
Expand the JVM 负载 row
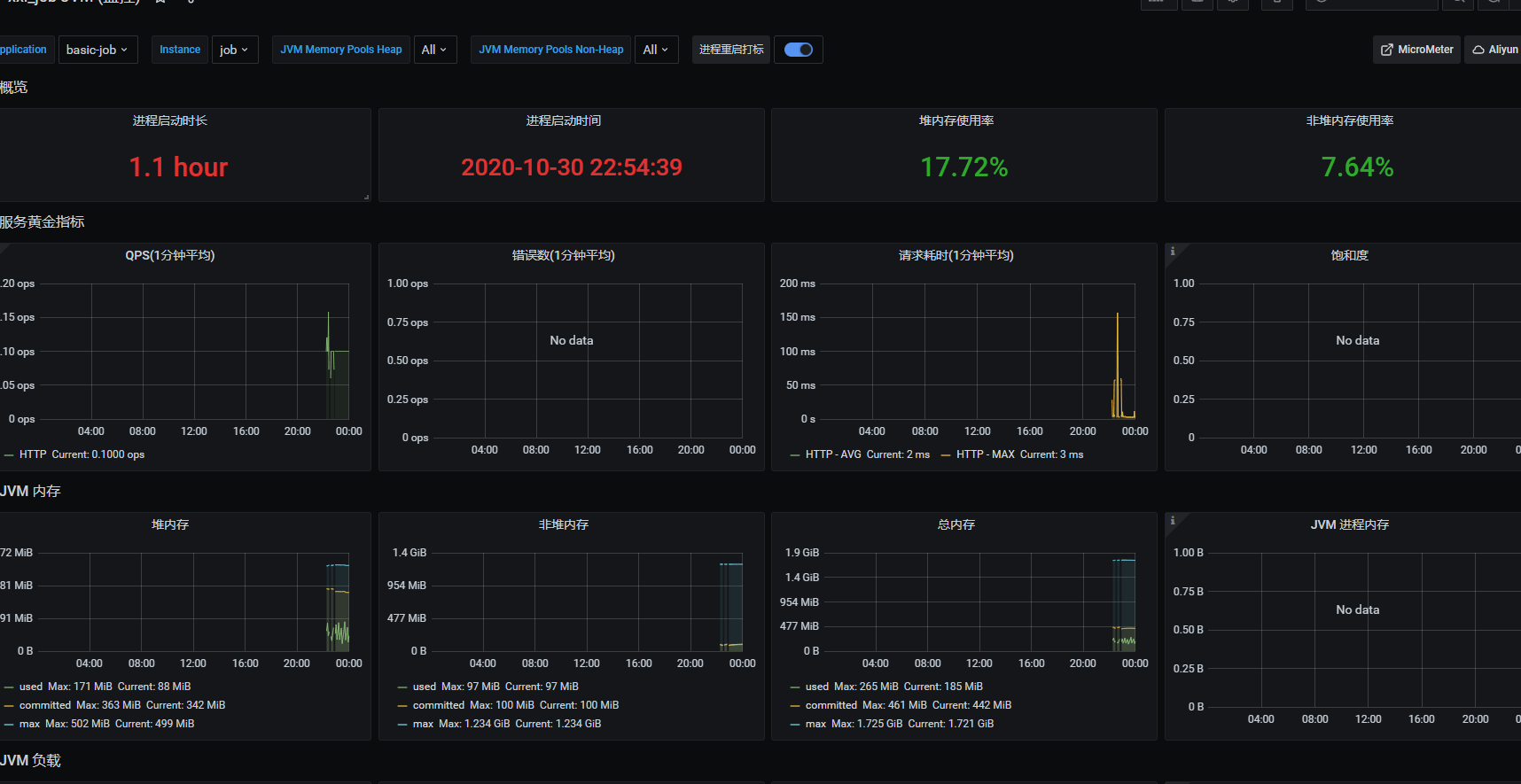30,760
